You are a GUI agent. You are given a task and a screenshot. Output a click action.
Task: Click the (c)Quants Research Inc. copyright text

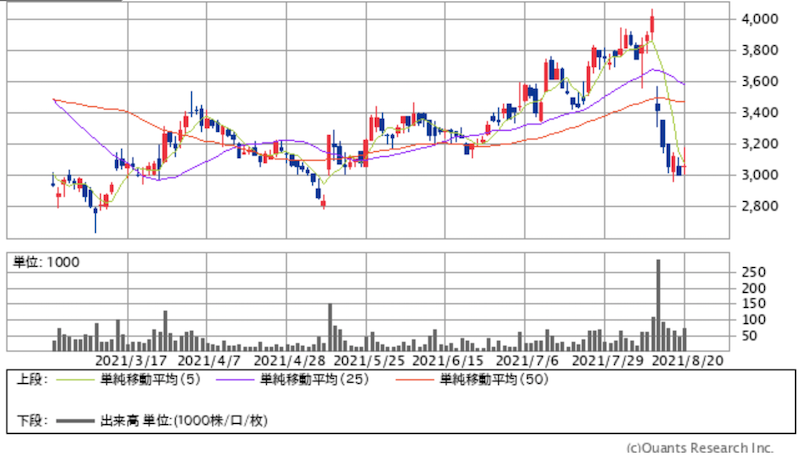point(700,448)
